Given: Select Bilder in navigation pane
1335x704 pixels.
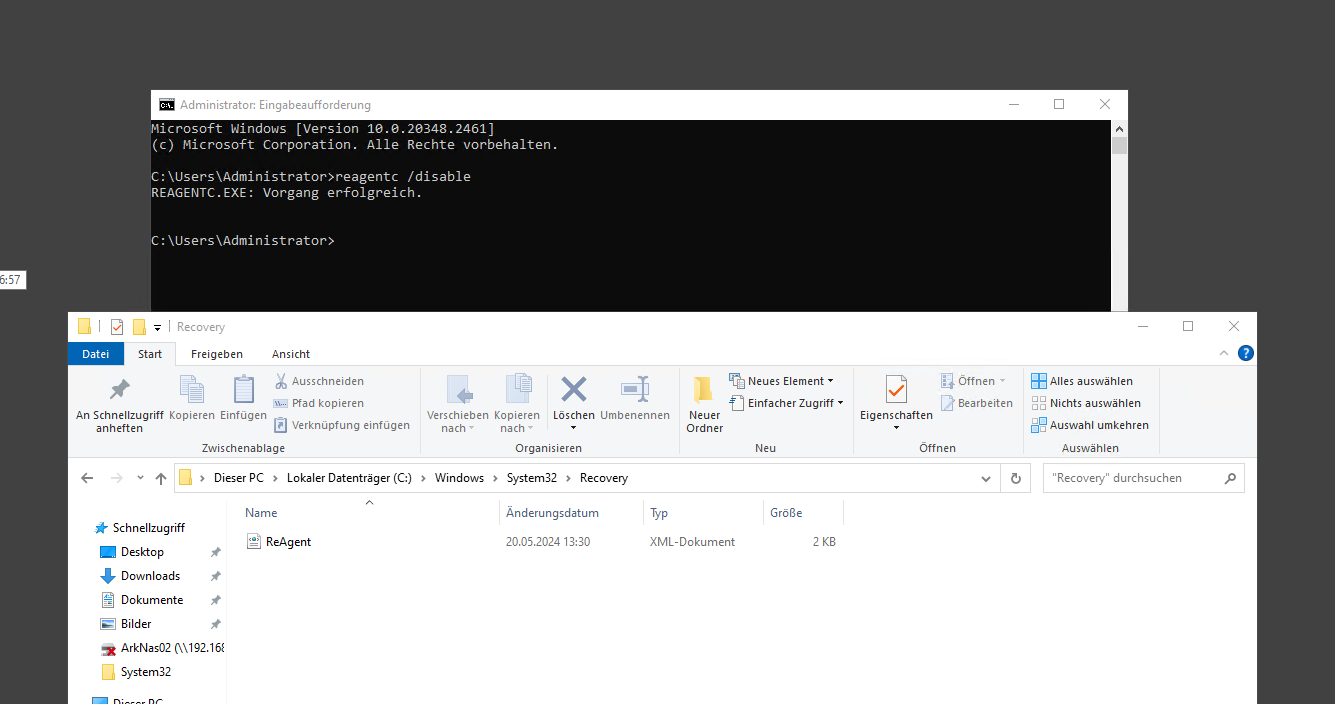Looking at the screenshot, I should 136,624.
